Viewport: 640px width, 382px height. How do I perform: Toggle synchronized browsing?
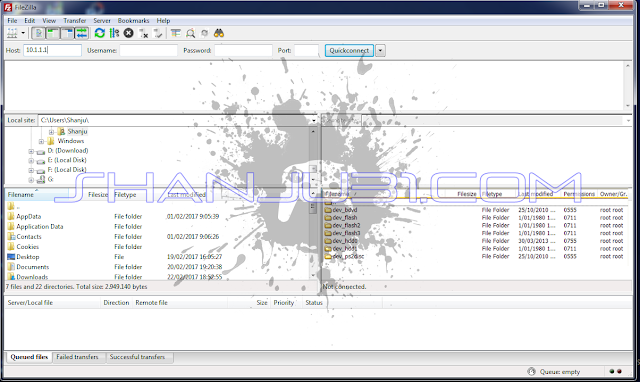(204, 33)
